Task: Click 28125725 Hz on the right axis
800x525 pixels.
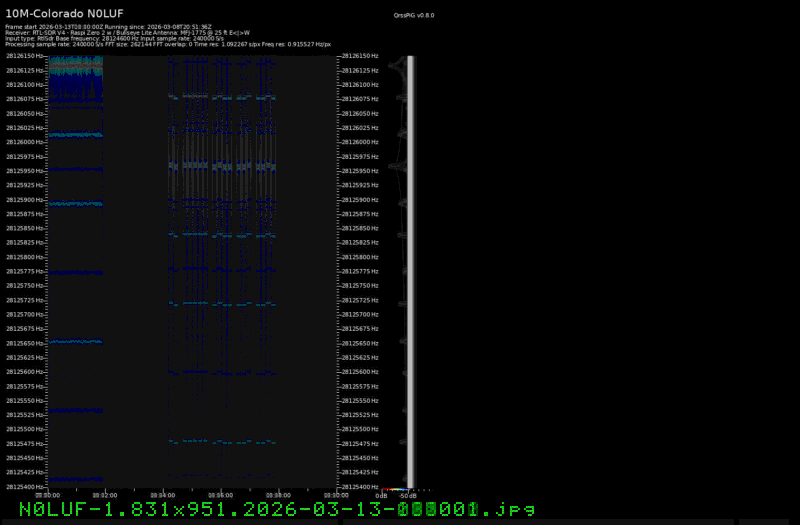Action: tap(360, 300)
